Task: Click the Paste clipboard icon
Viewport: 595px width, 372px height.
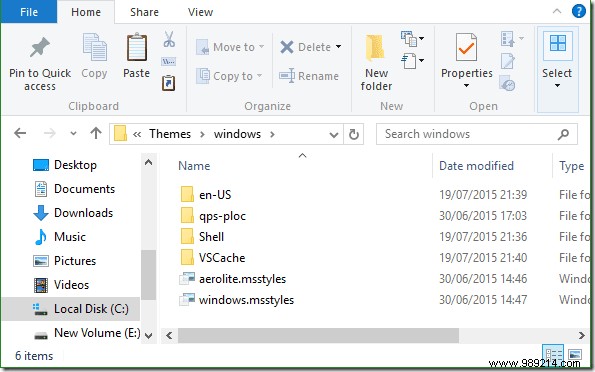Action: pos(136,47)
